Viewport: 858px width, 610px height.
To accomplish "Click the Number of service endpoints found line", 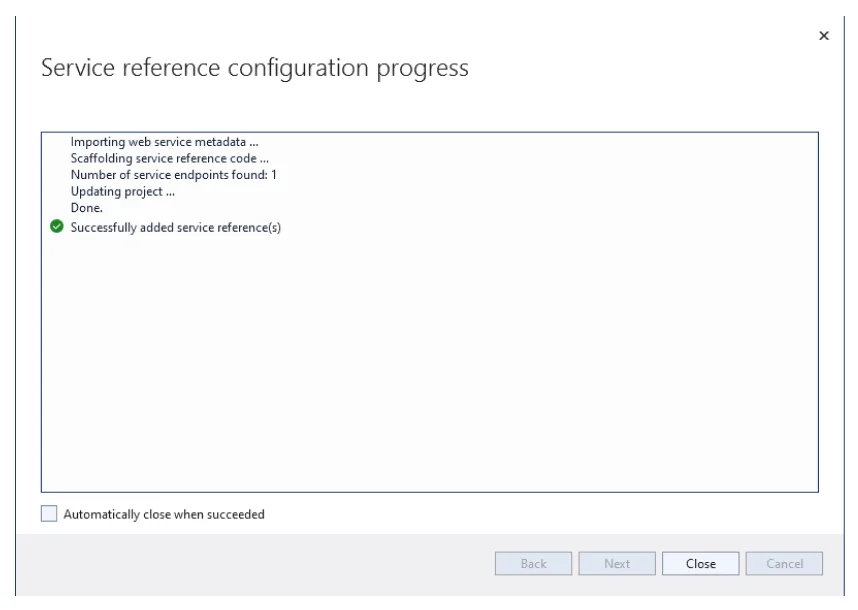I will click(x=172, y=174).
